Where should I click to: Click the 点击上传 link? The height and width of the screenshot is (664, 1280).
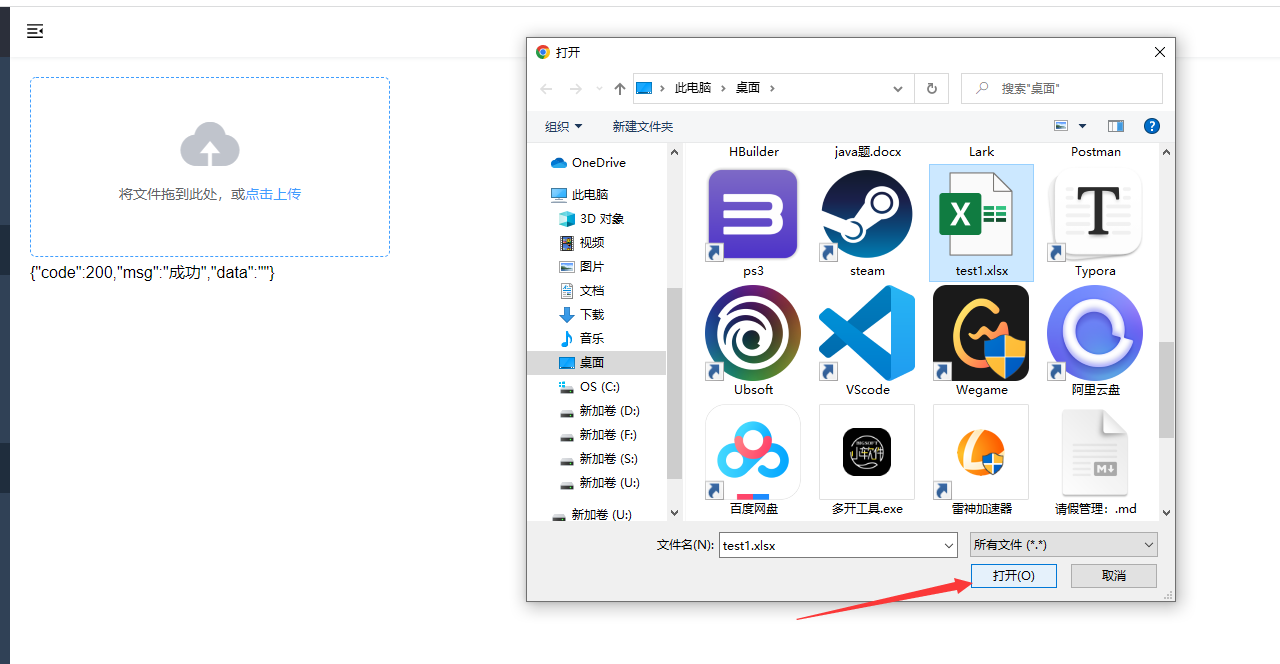tap(273, 194)
